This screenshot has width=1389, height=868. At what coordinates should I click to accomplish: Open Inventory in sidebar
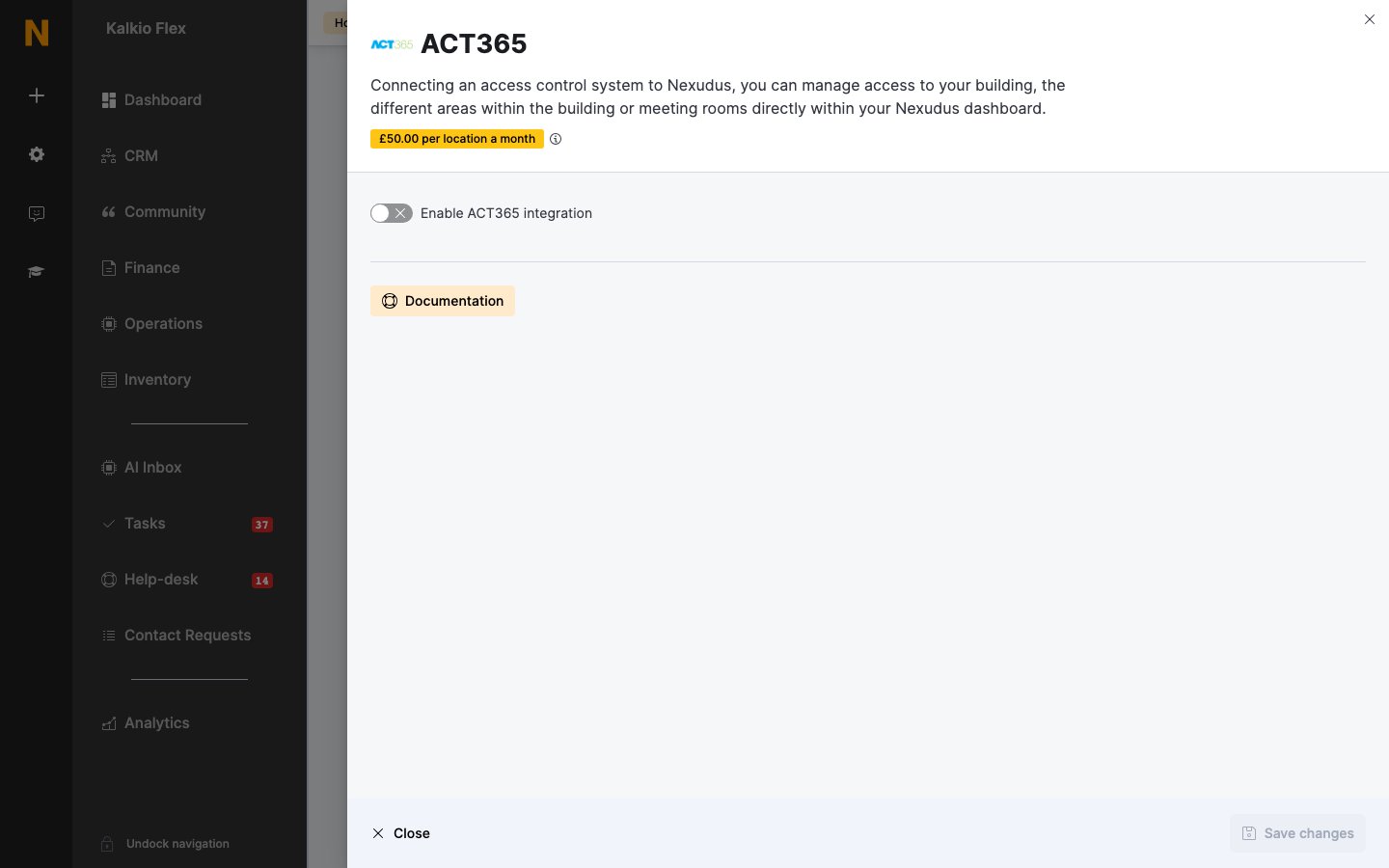coord(147,380)
